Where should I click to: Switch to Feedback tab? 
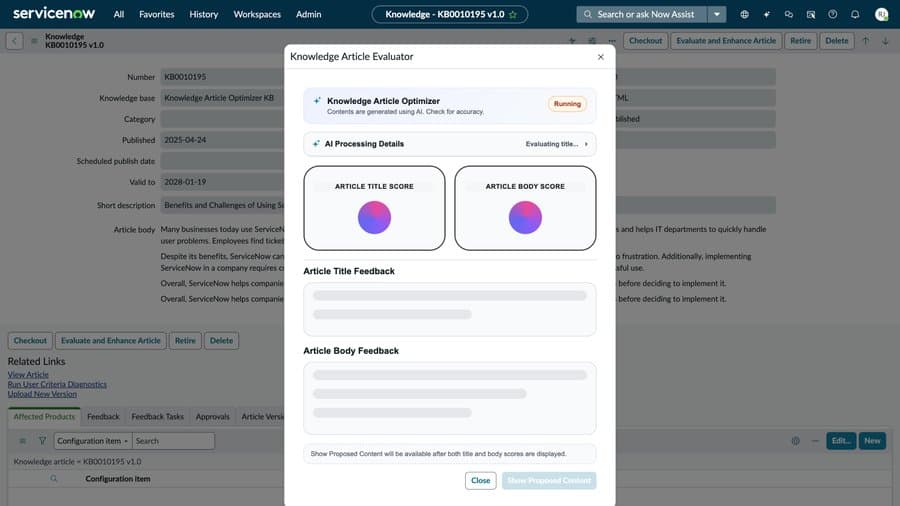pyautogui.click(x=103, y=417)
